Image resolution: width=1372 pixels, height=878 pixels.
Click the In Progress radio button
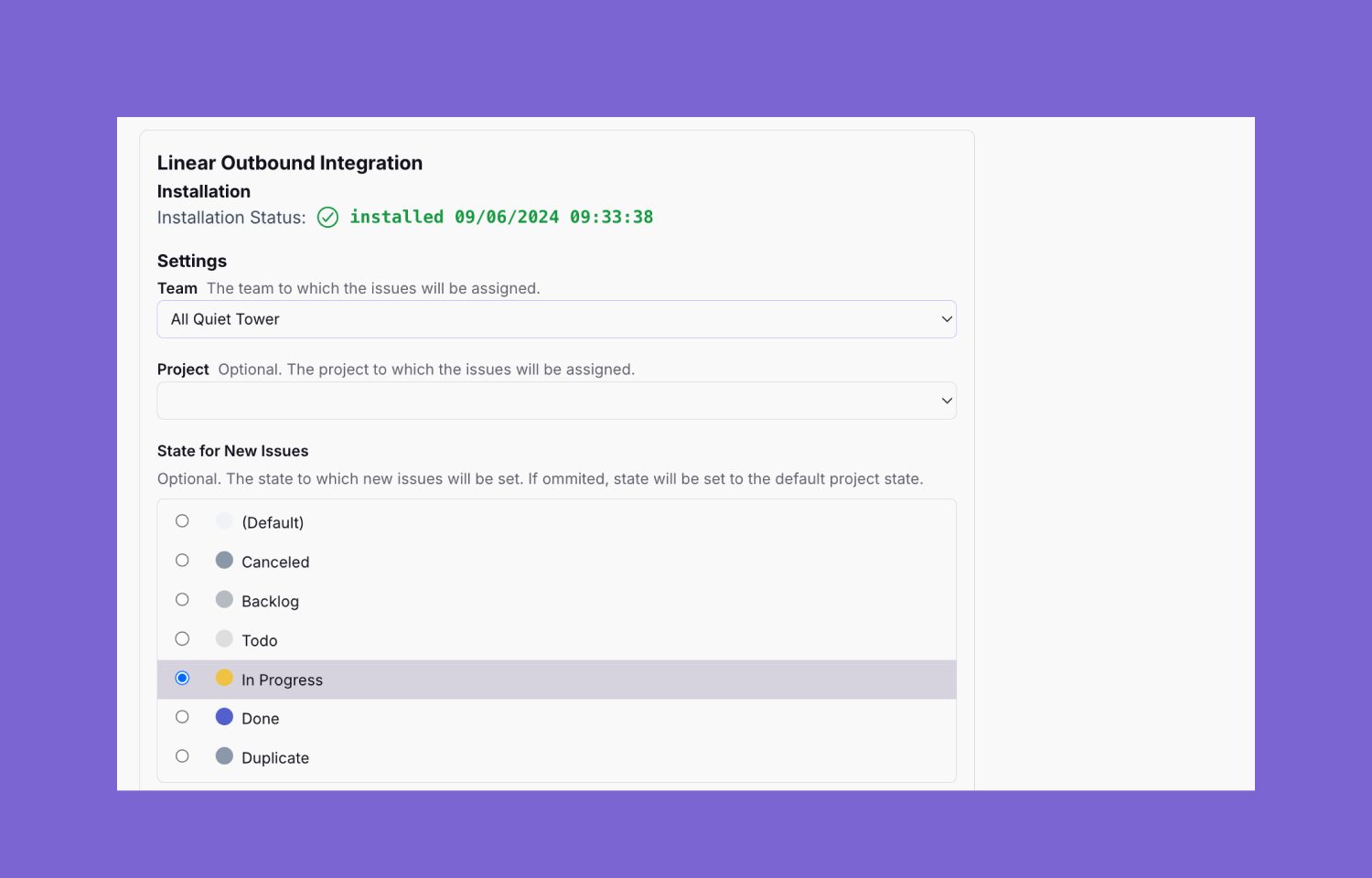coord(182,679)
